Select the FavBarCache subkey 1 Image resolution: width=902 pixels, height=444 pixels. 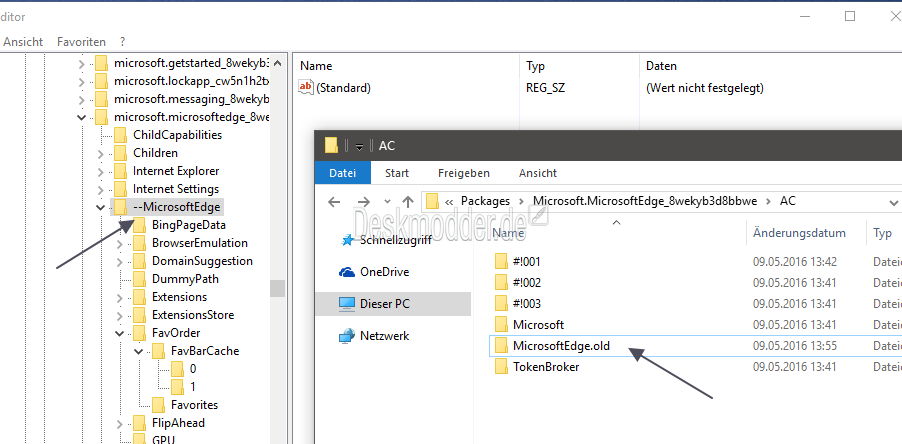193,386
